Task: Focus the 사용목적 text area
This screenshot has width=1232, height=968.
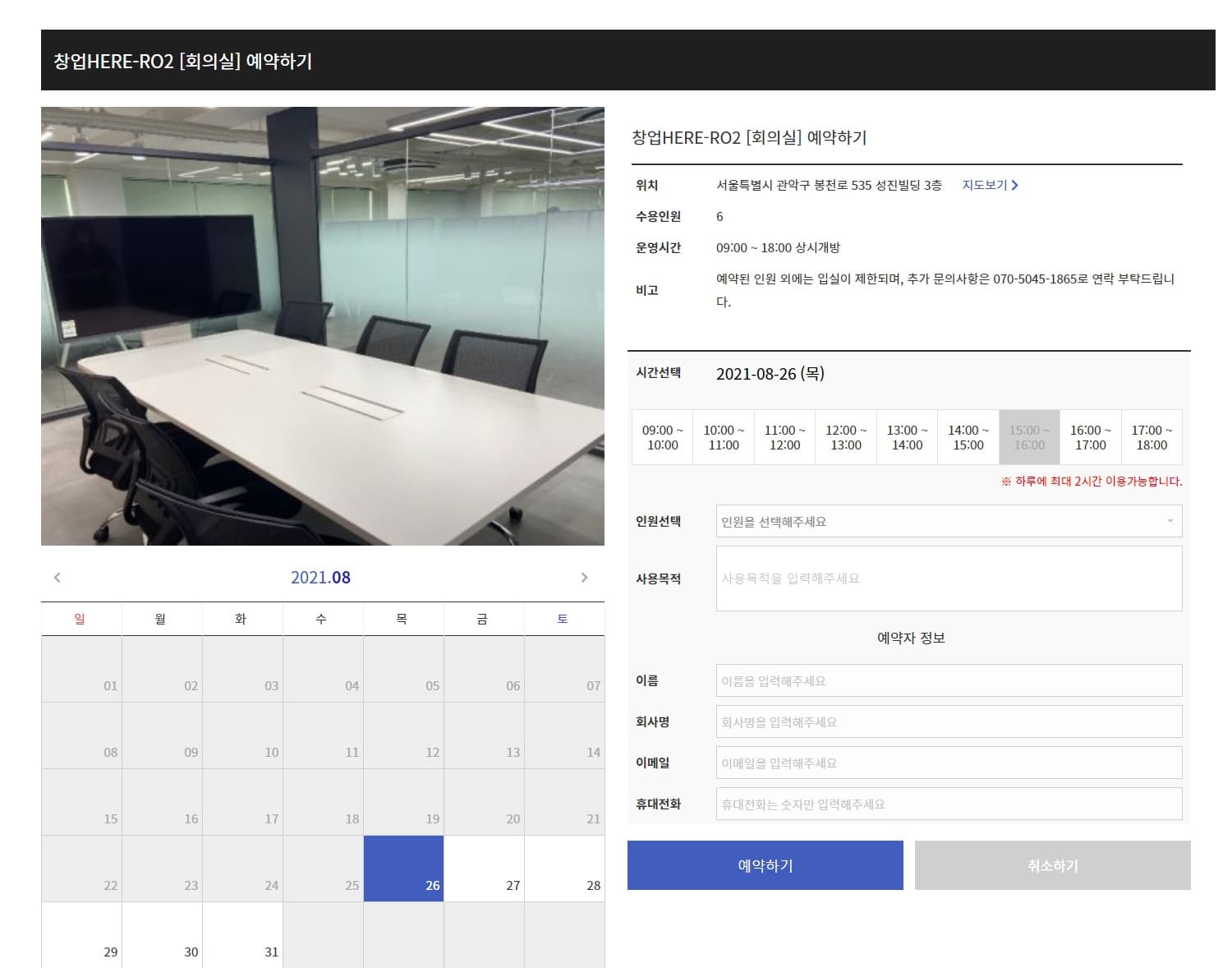Action: coord(949,578)
